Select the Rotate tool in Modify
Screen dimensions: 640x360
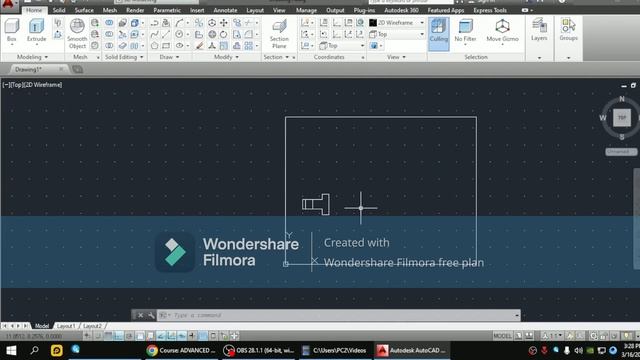tap(224, 34)
